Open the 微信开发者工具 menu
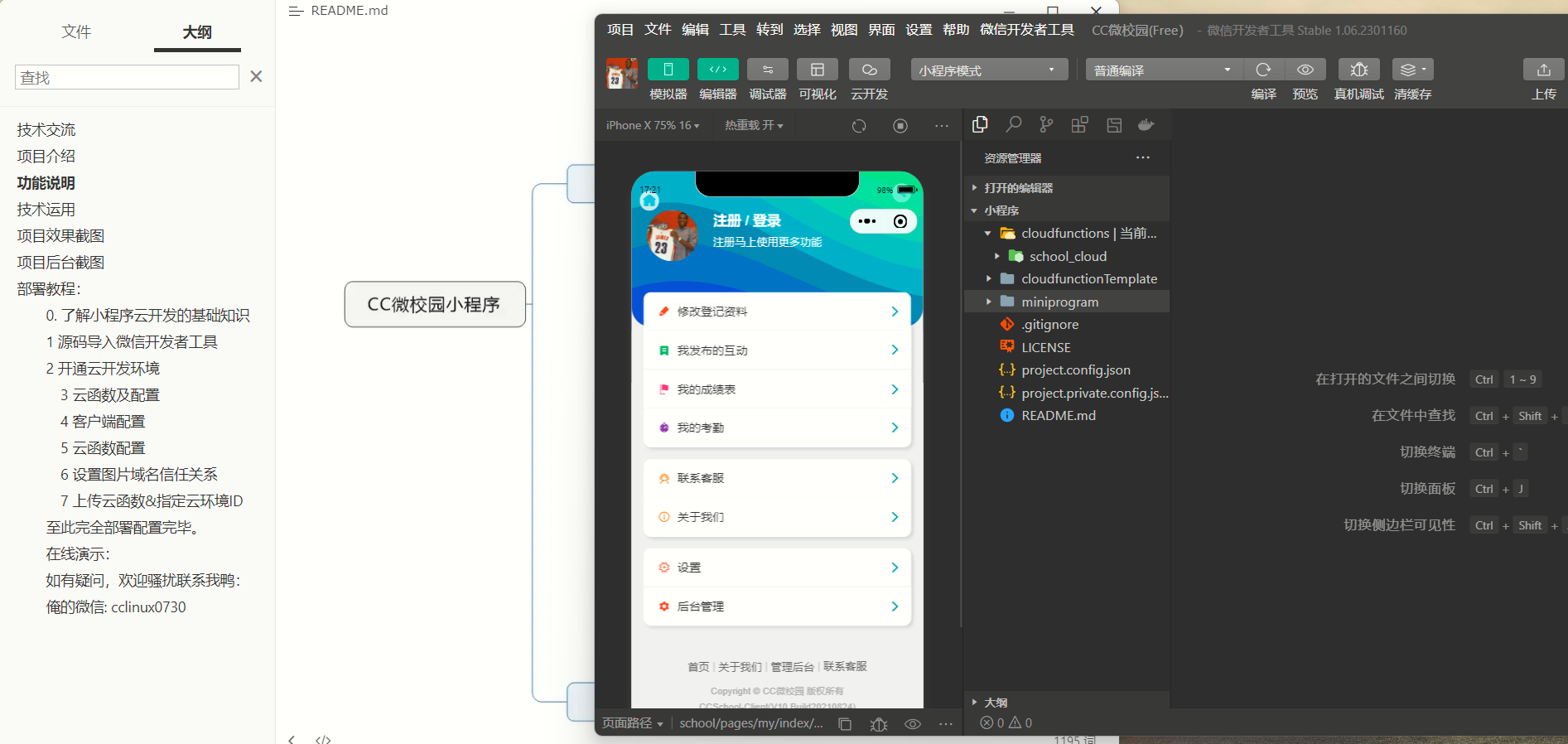Screen dimensions: 1568x744 (x=1027, y=30)
